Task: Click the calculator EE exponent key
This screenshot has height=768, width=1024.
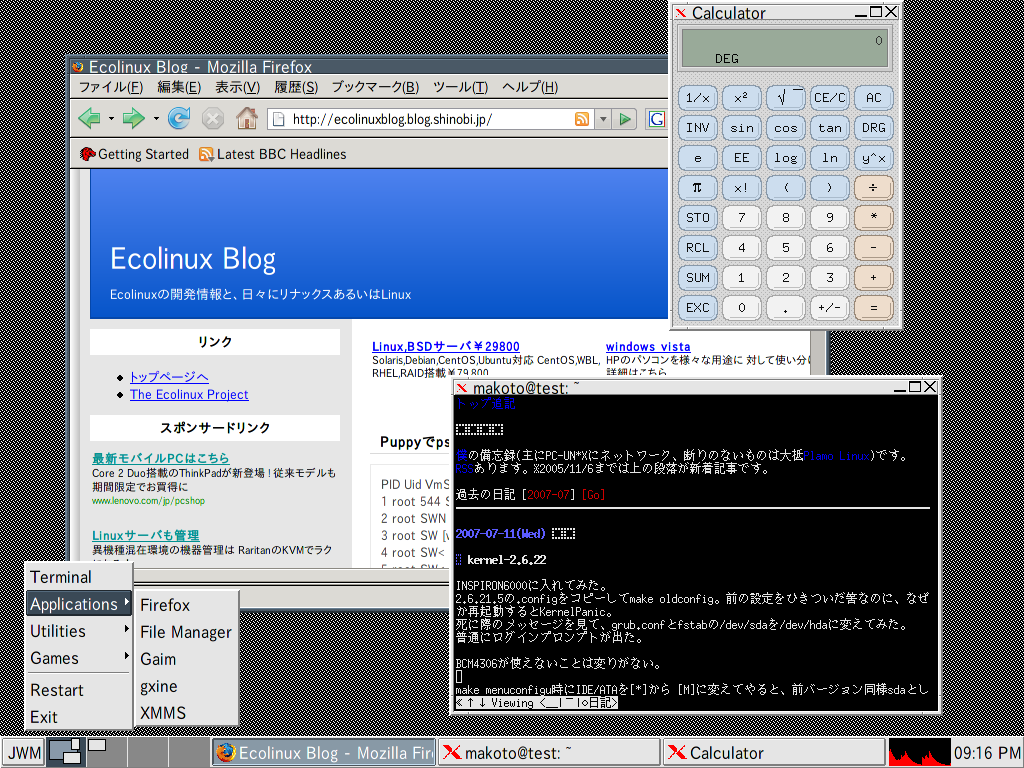Action: click(x=741, y=158)
